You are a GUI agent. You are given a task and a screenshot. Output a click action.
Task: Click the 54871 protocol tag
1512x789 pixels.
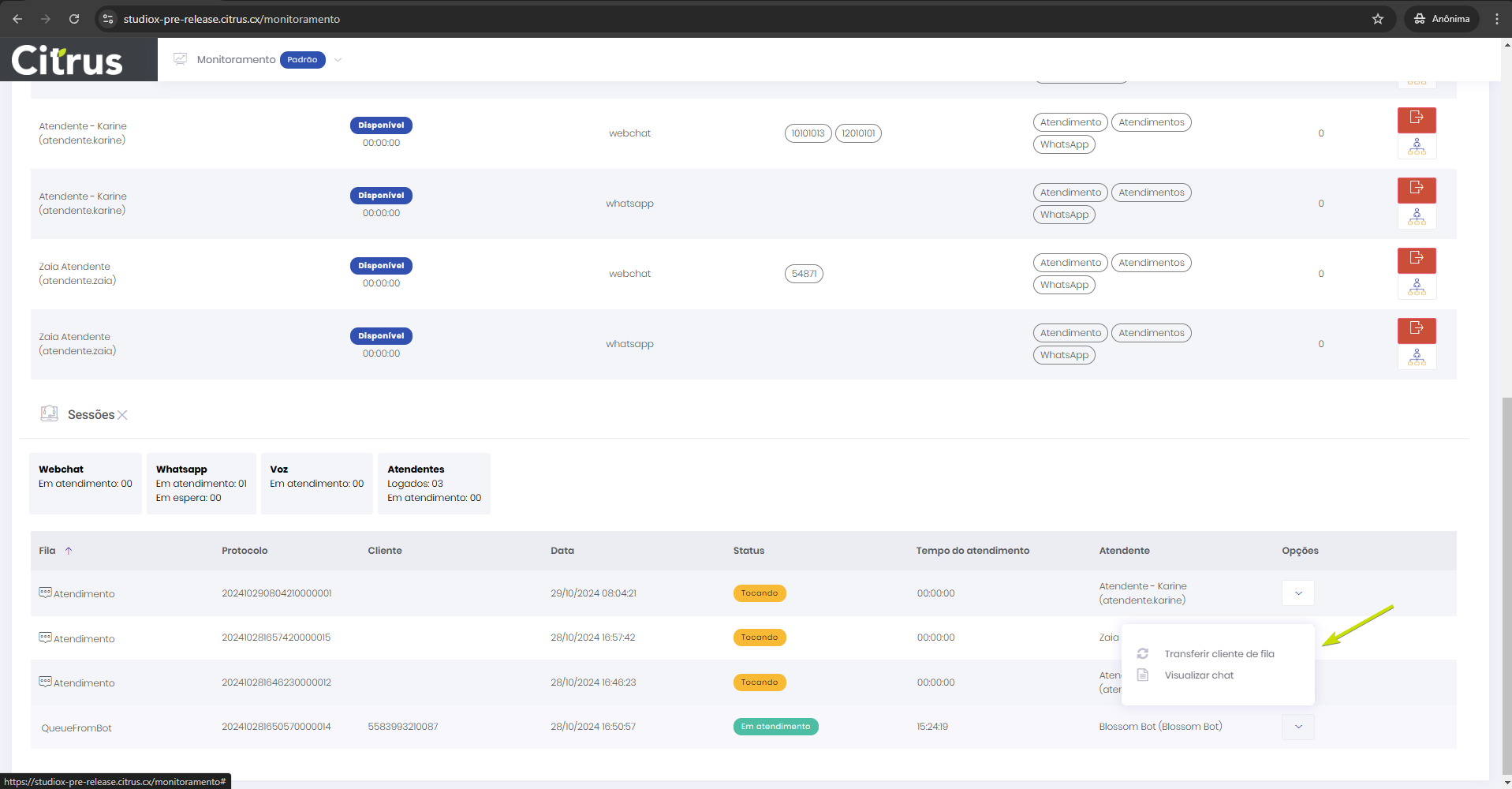[804, 274]
